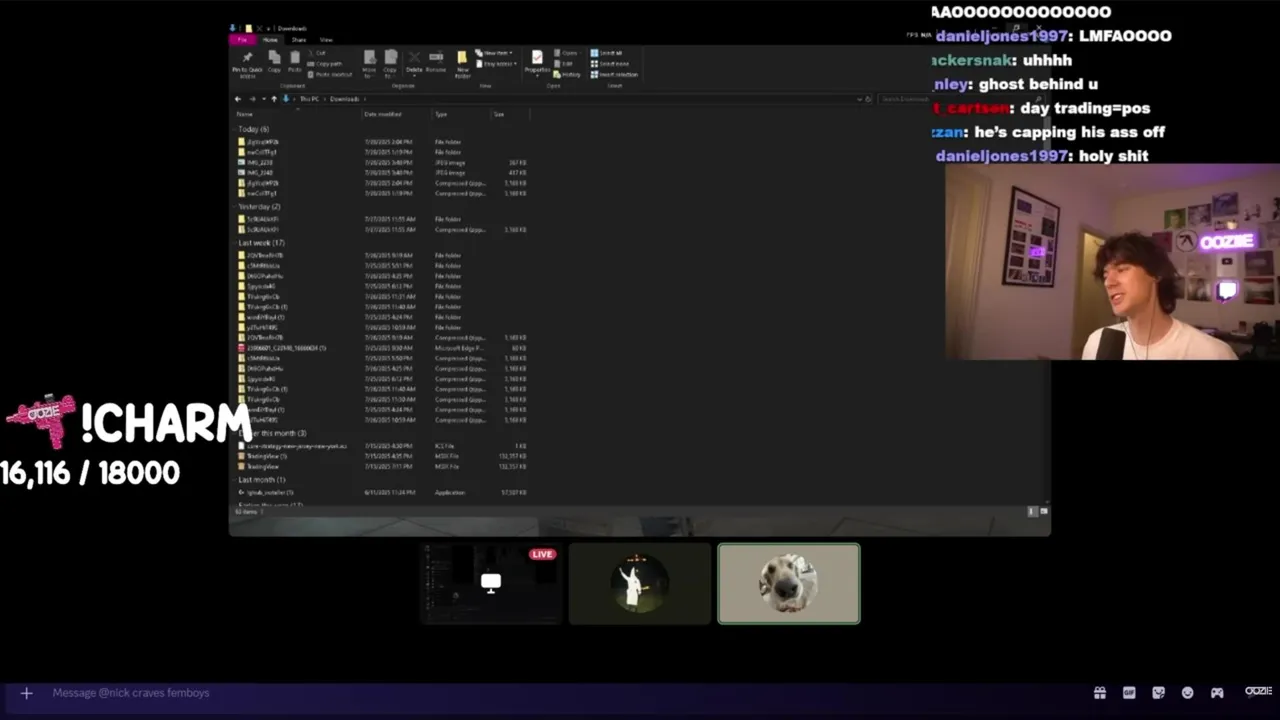Screen dimensions: 1280x720
Task: Open the New item dropdown
Action: pyautogui.click(x=493, y=53)
